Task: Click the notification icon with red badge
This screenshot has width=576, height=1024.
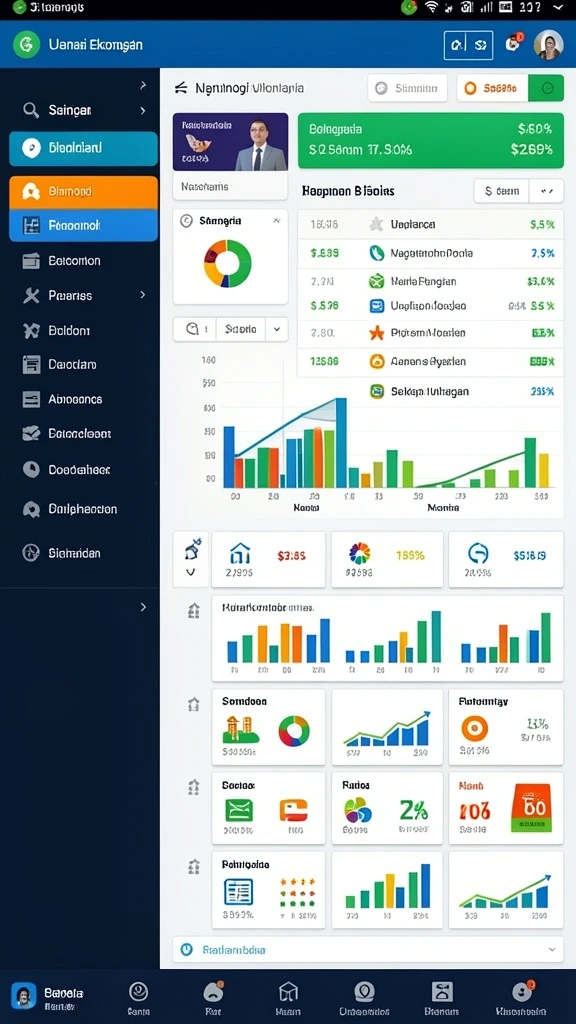Action: pos(513,43)
